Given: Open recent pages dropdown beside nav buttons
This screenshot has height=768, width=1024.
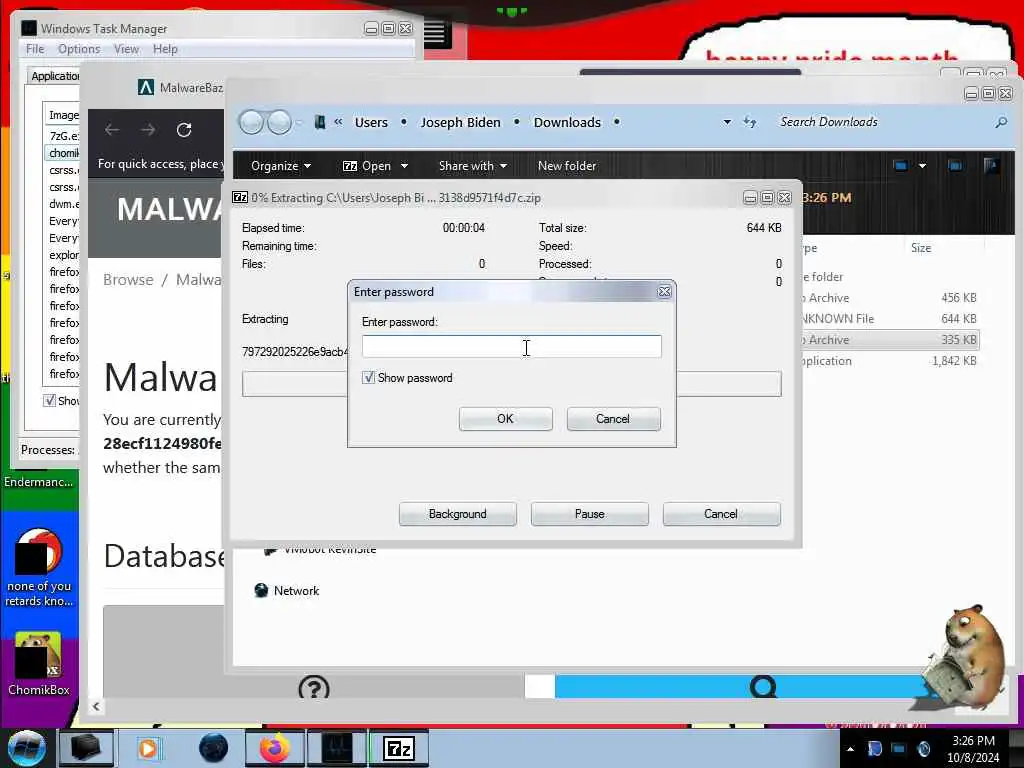Looking at the screenshot, I should point(299,122).
